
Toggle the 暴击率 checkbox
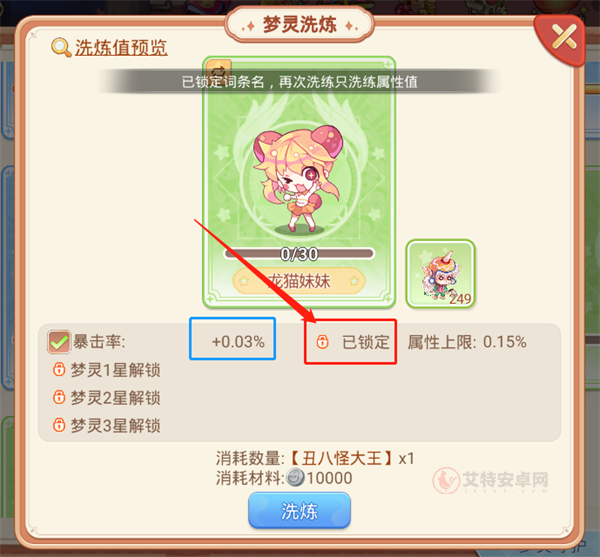59,341
